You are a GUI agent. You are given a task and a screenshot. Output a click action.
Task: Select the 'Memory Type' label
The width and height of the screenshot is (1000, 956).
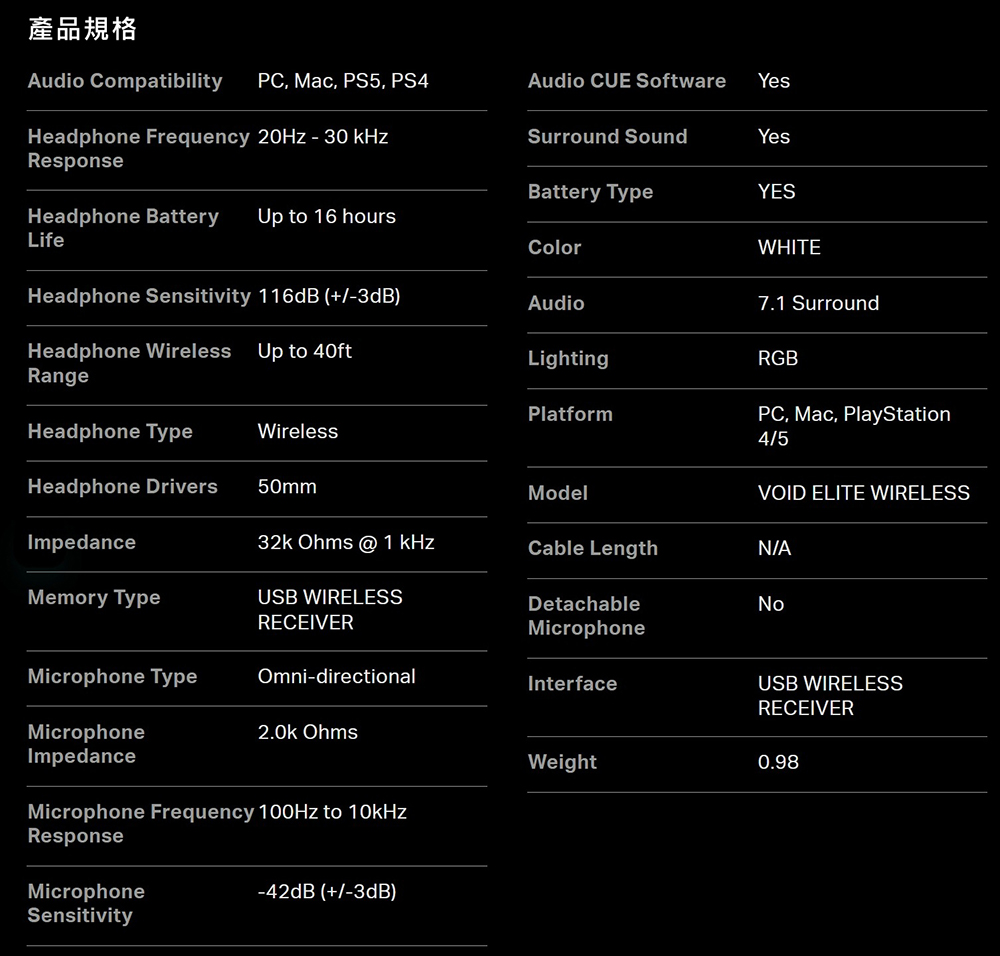point(94,598)
